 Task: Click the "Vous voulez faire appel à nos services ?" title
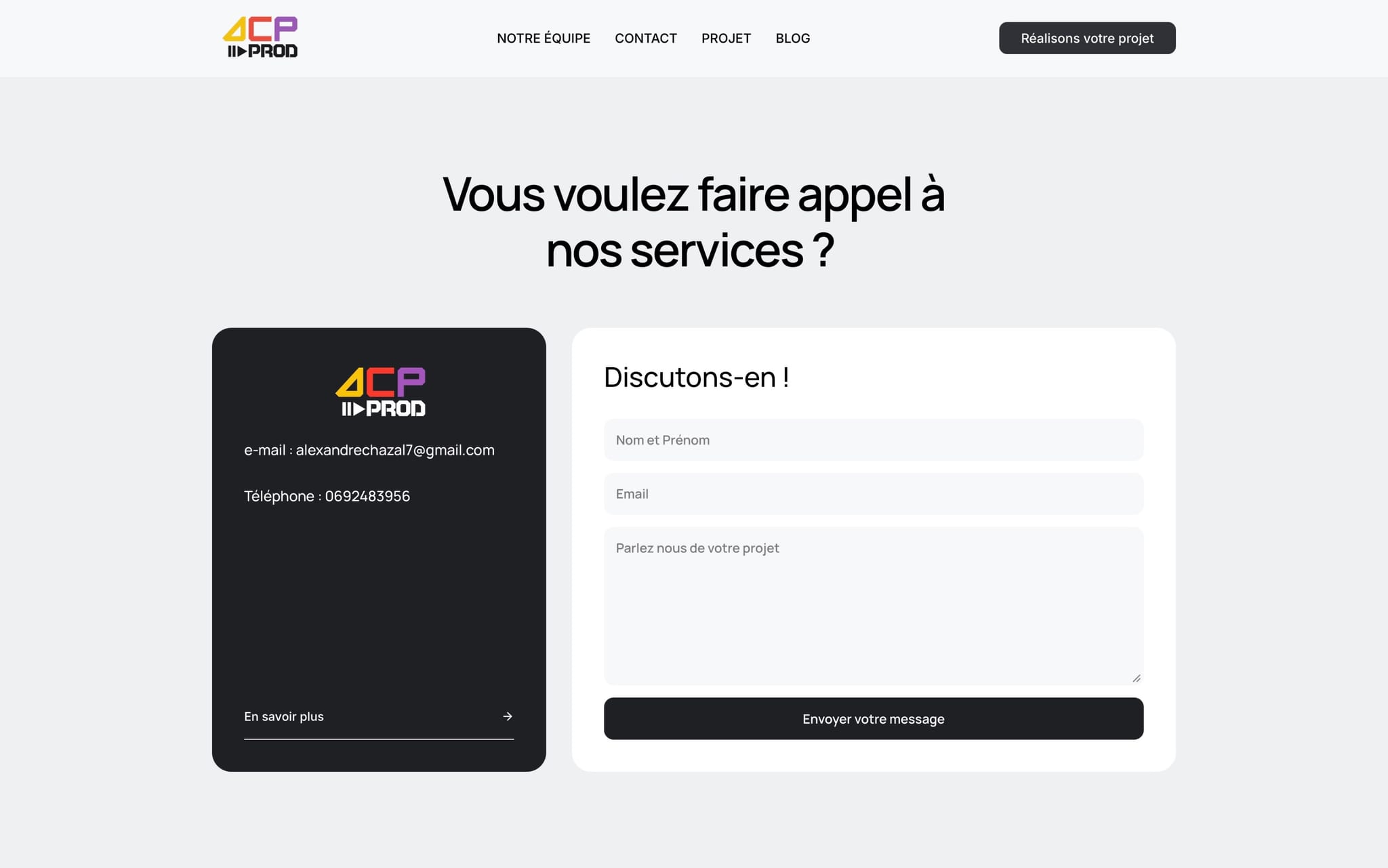(x=693, y=222)
